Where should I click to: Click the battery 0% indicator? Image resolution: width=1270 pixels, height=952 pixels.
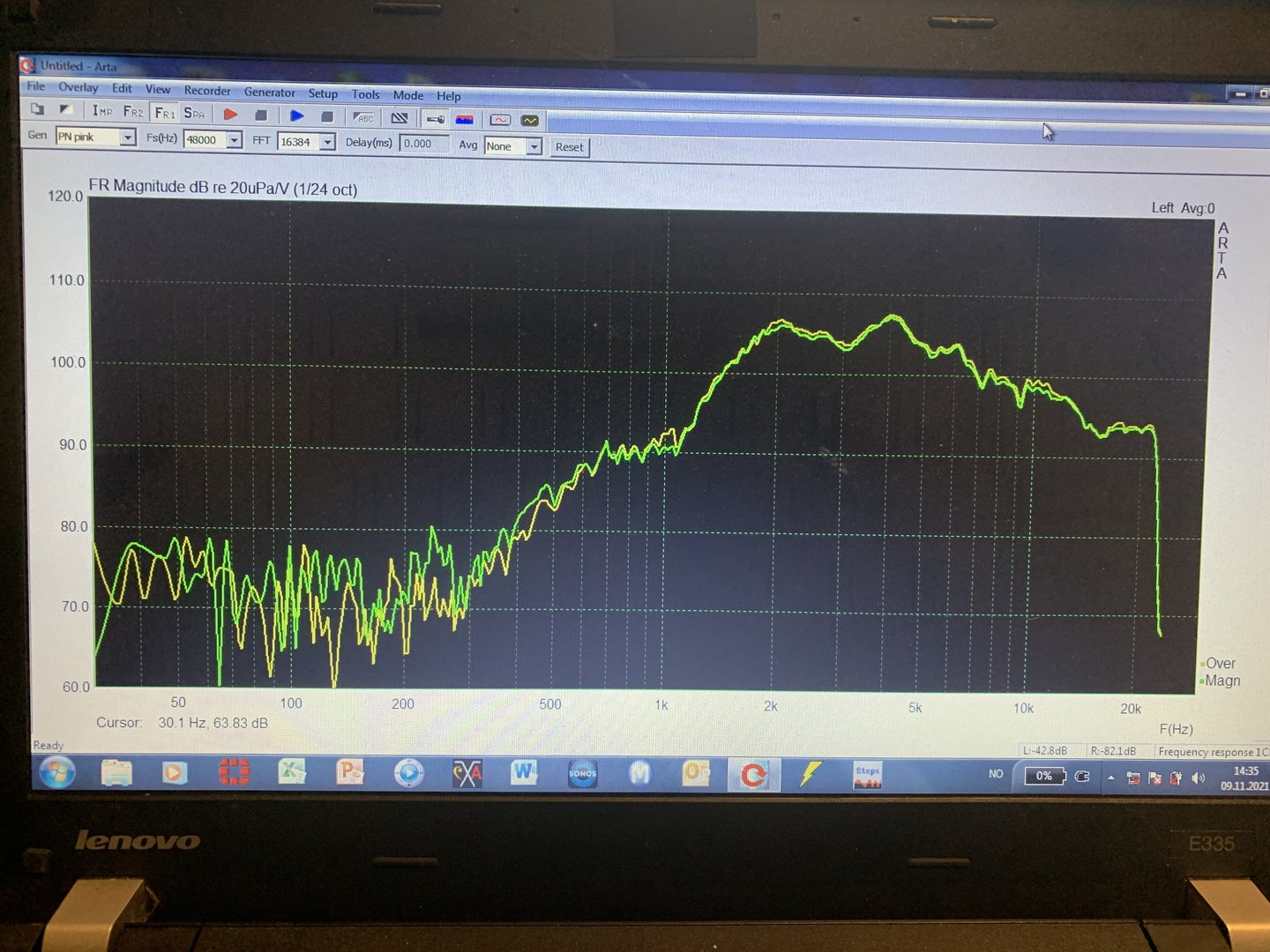[1044, 776]
